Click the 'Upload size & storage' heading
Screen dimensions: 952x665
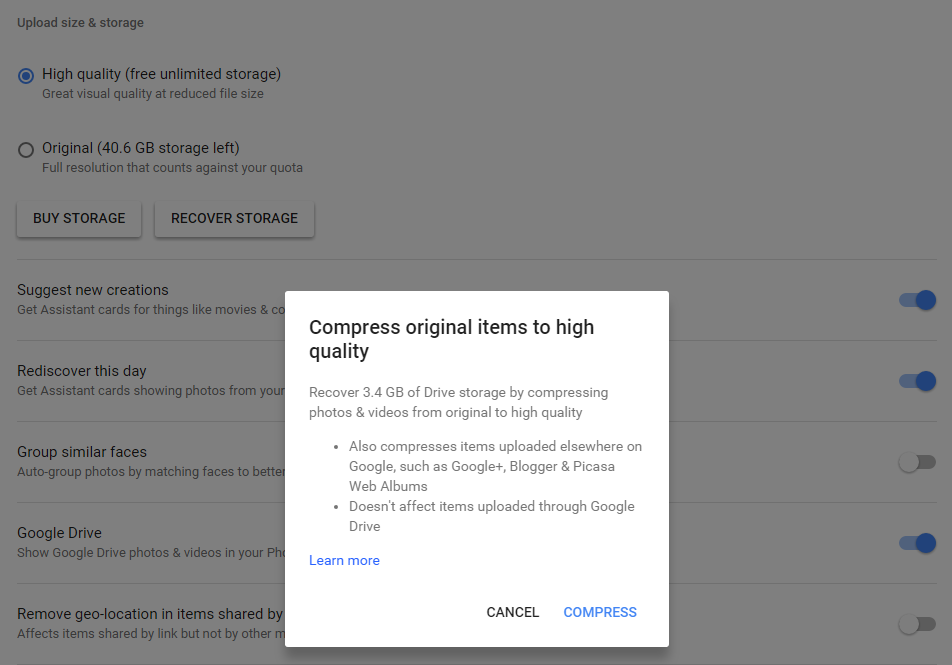tap(80, 23)
